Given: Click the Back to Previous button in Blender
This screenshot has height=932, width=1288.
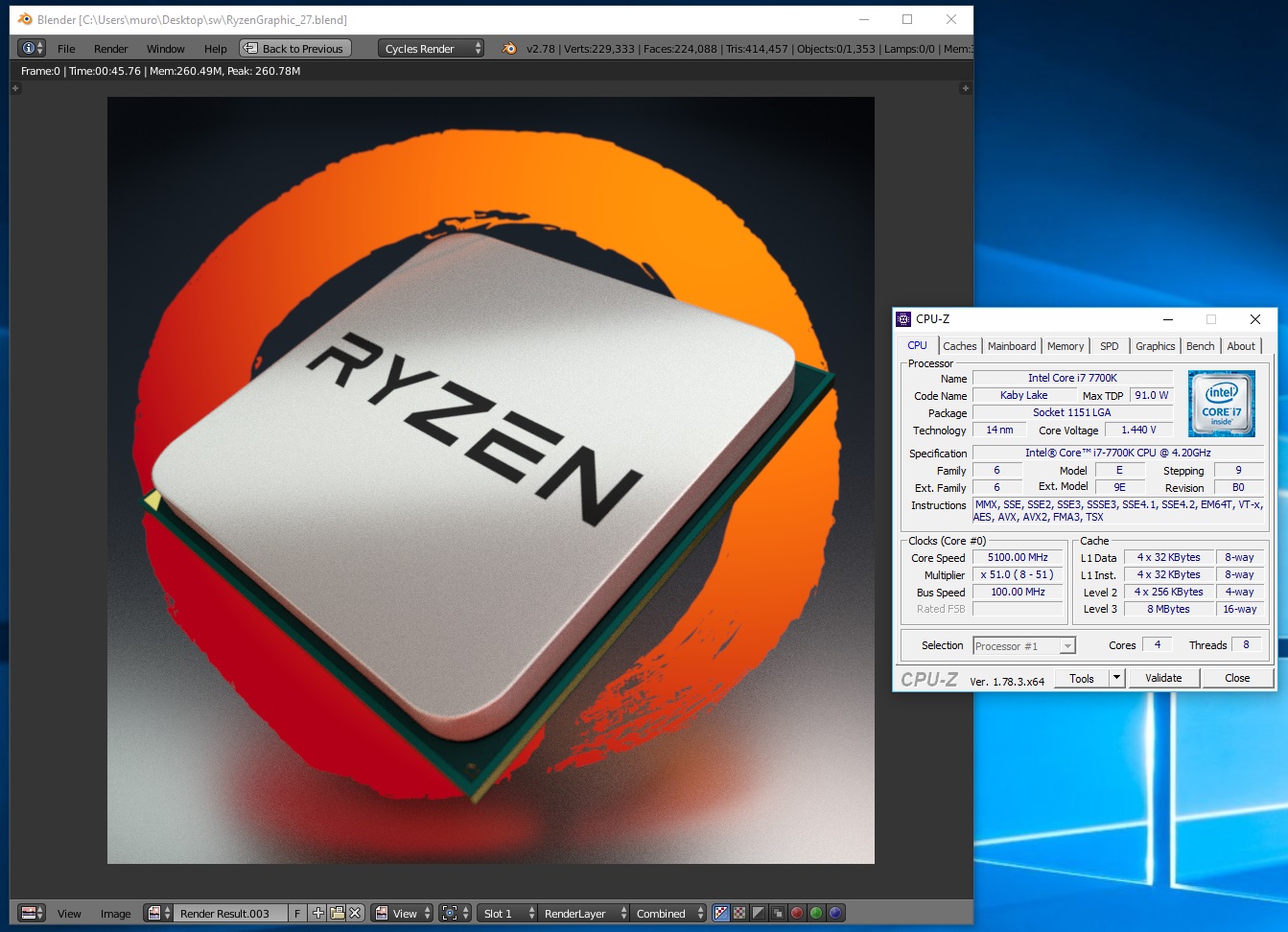Looking at the screenshot, I should point(295,48).
